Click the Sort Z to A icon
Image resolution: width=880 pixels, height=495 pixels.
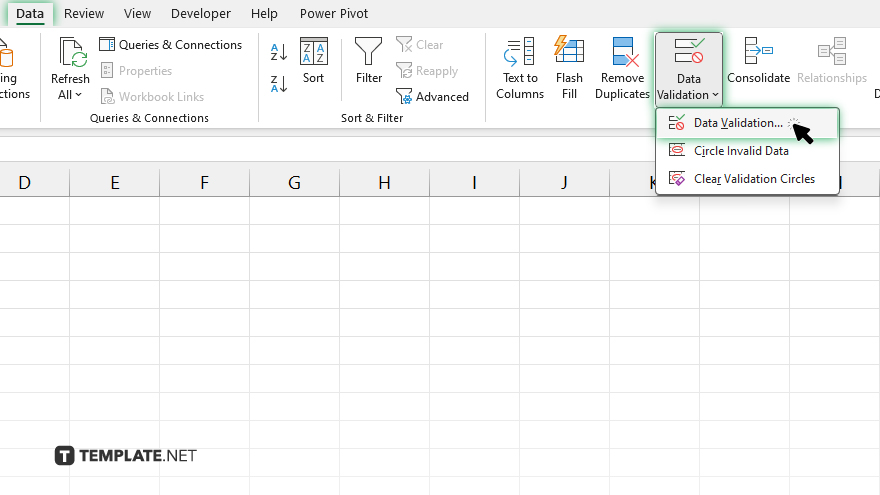pyautogui.click(x=279, y=84)
